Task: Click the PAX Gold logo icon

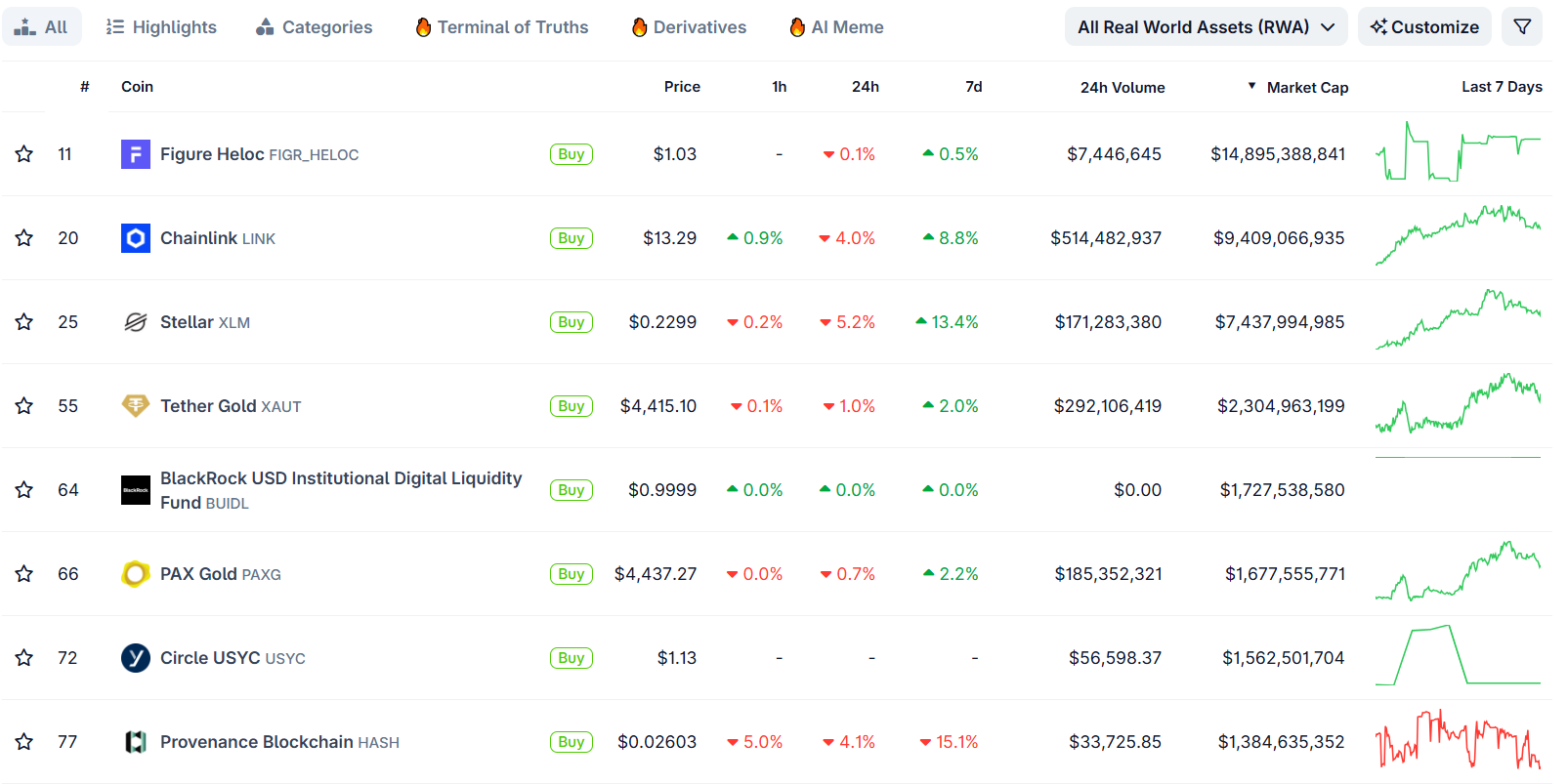Action: click(135, 574)
